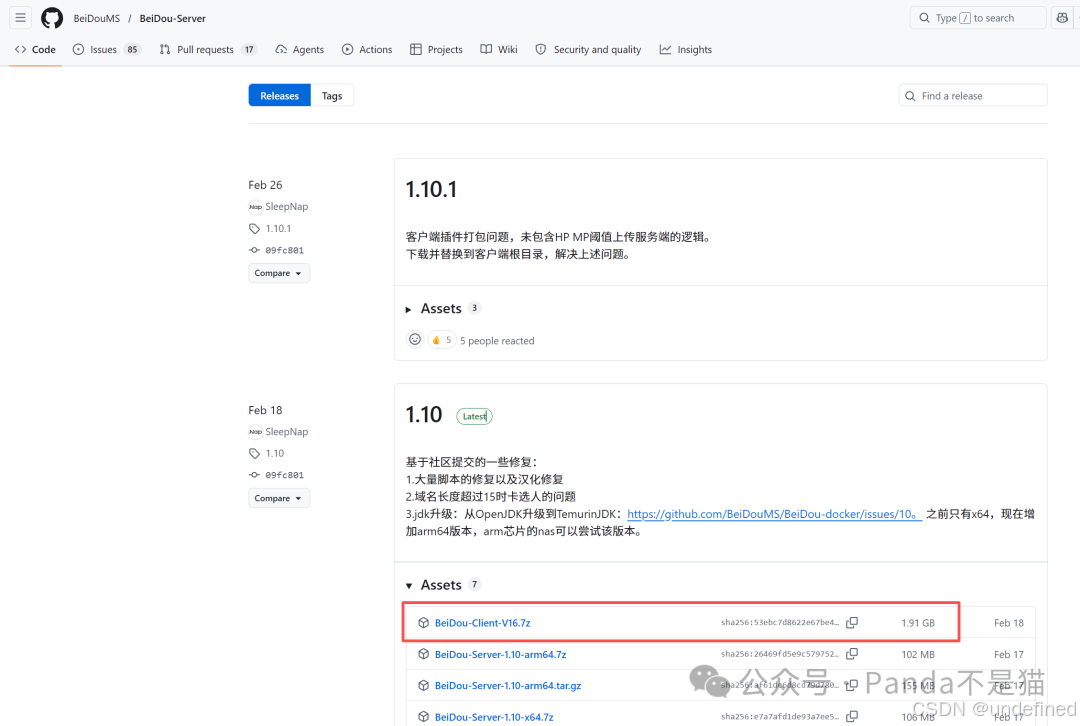Open Compare dropdown for release 1.10
Screen dimensions: 1080x726
(x=279, y=498)
